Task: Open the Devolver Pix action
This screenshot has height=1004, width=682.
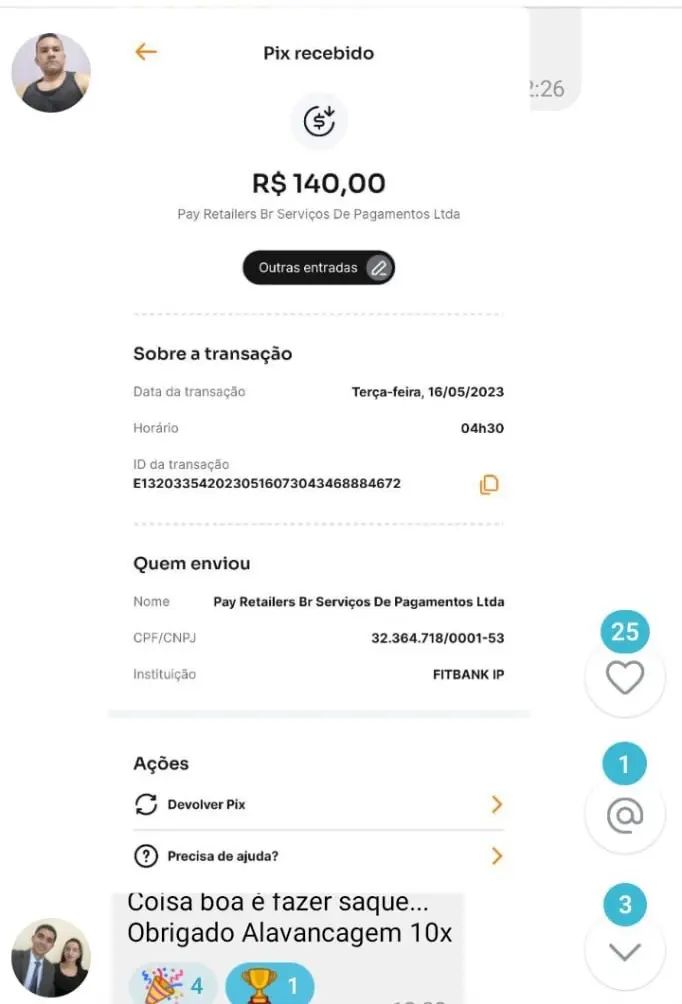Action: 207,805
